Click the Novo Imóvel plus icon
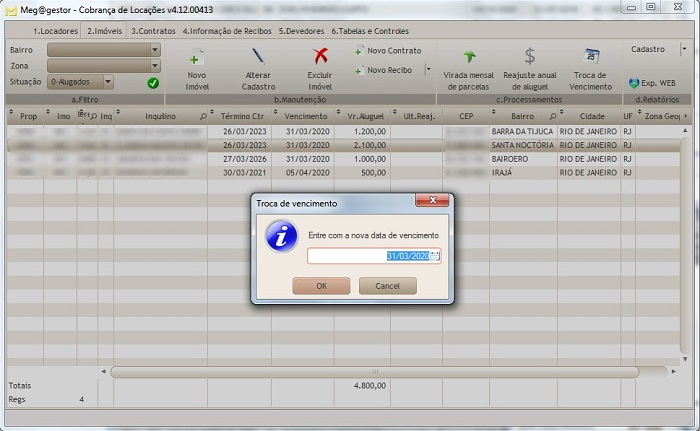The height and width of the screenshot is (431, 700). [x=196, y=58]
